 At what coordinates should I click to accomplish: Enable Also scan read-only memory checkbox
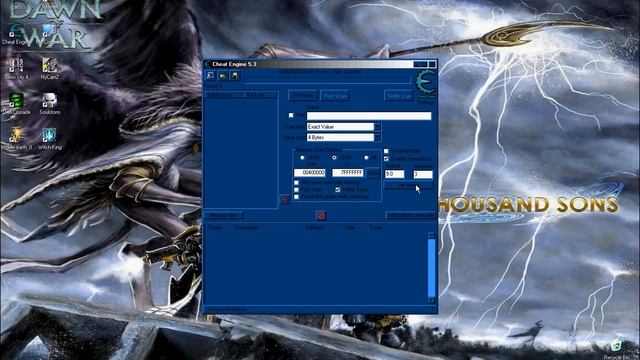coord(296,182)
